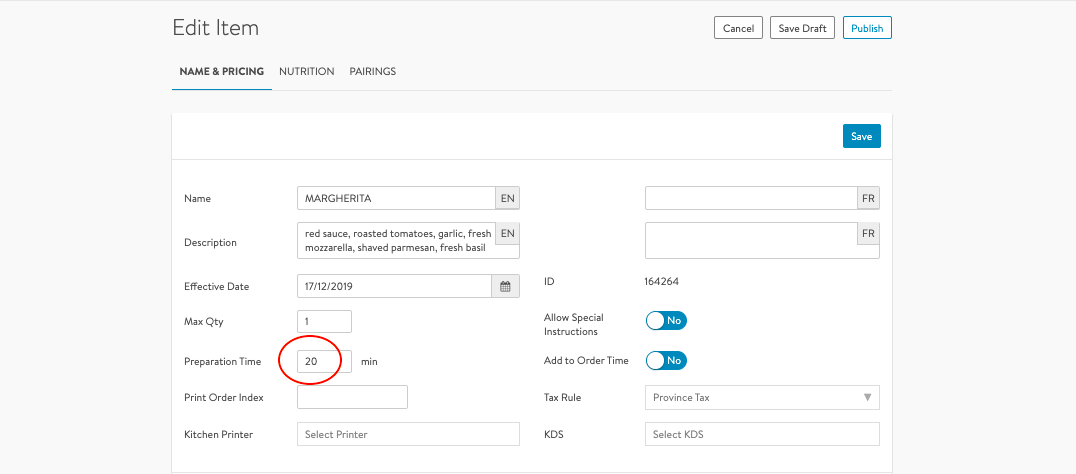The height and width of the screenshot is (474, 1076).
Task: Click the blue Save button
Action: tap(861, 136)
